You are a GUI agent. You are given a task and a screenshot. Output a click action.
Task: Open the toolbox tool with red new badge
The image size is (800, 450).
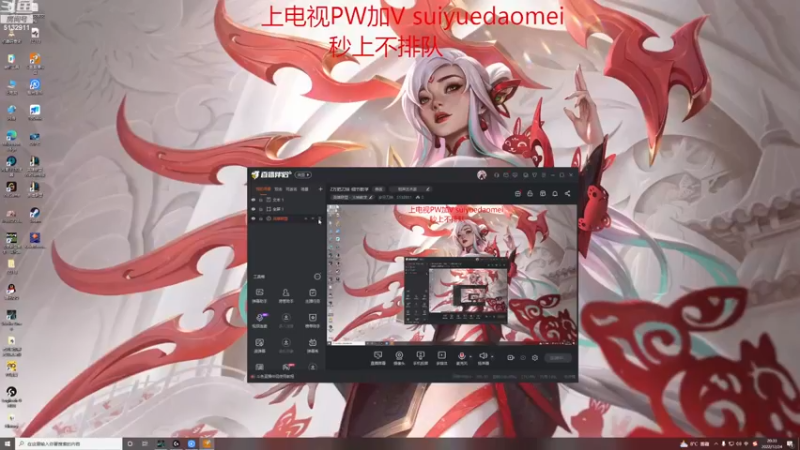(x=287, y=367)
